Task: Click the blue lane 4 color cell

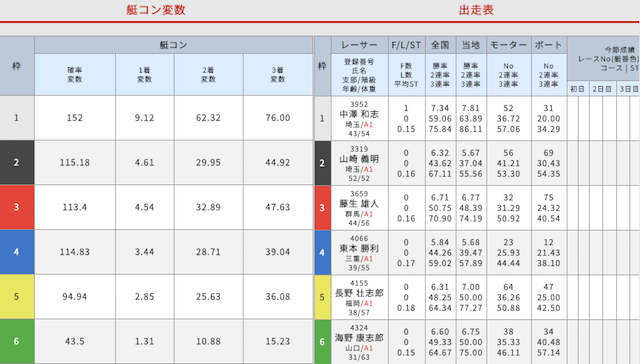Action: point(17,252)
